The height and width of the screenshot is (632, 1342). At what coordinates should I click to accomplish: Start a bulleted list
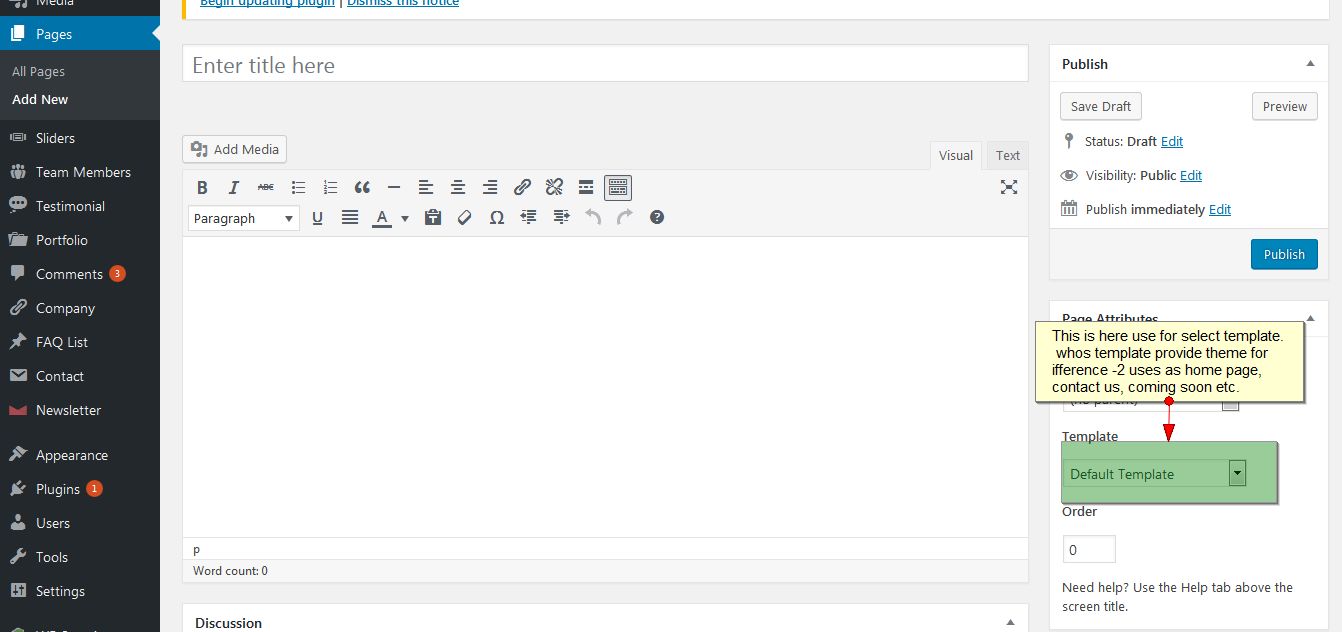298,187
